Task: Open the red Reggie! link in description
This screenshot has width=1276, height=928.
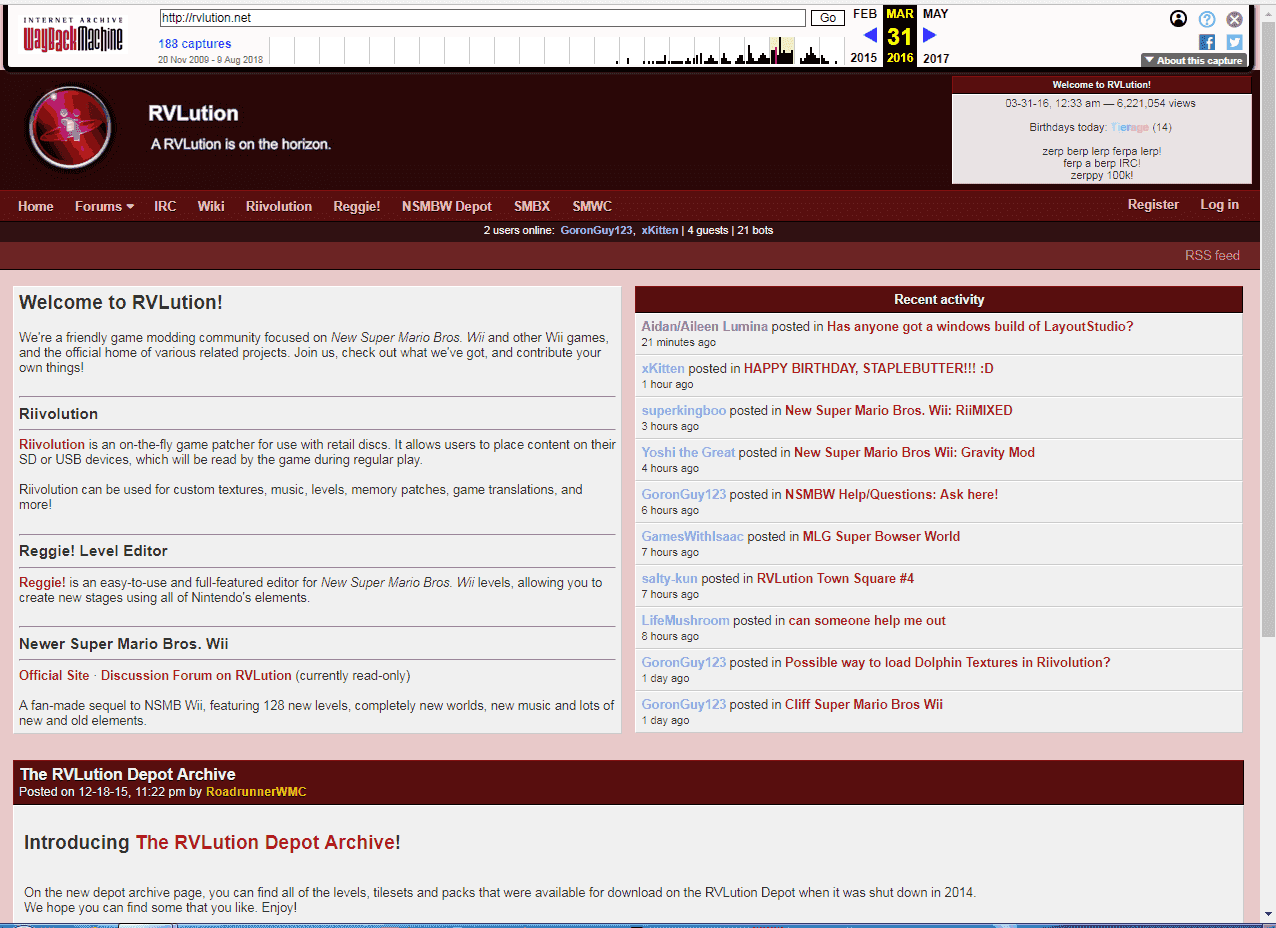Action: 42,582
